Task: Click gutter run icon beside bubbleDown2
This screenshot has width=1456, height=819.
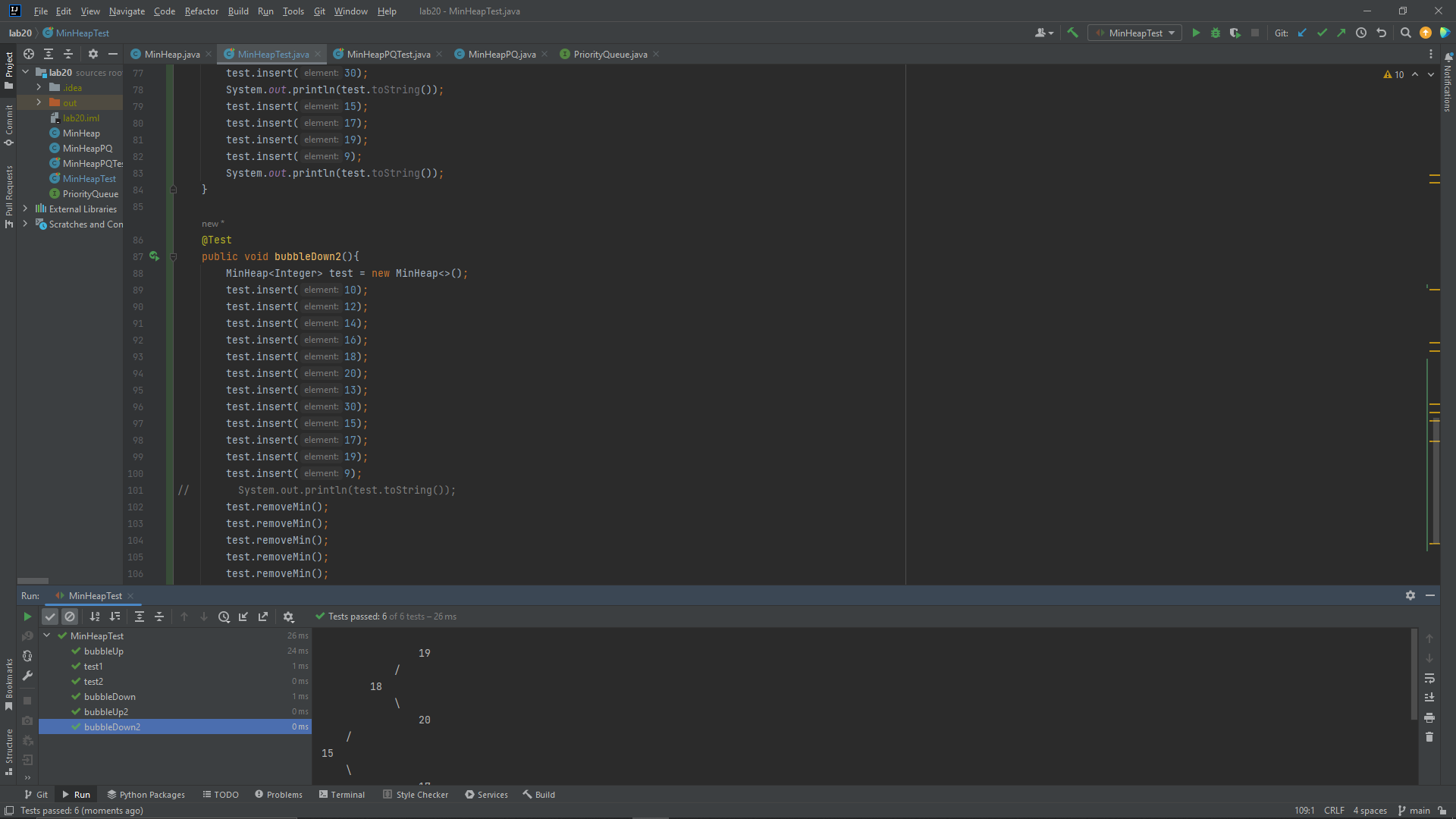Action: [x=154, y=256]
